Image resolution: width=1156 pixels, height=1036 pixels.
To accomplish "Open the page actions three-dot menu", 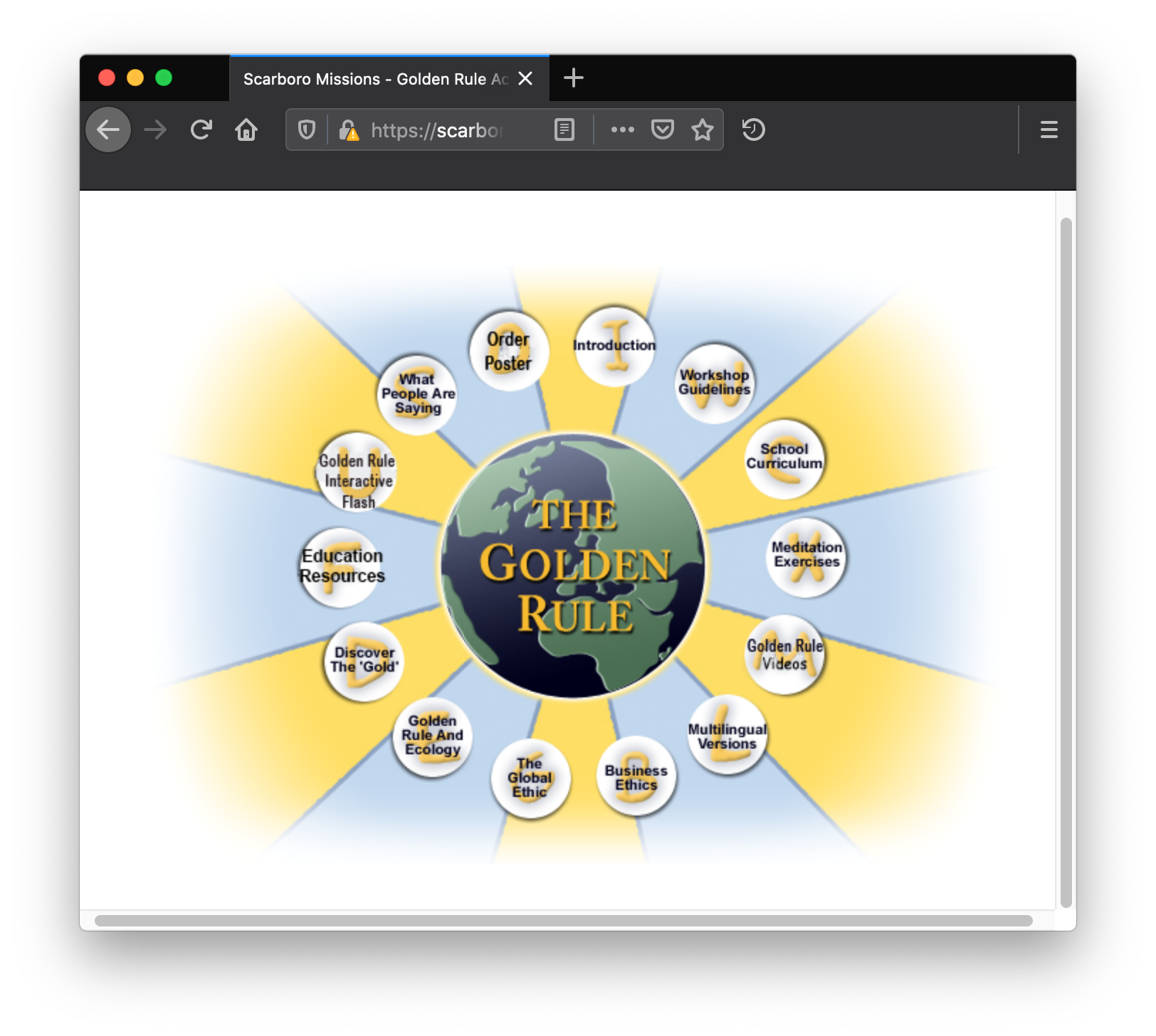I will tap(622, 130).
